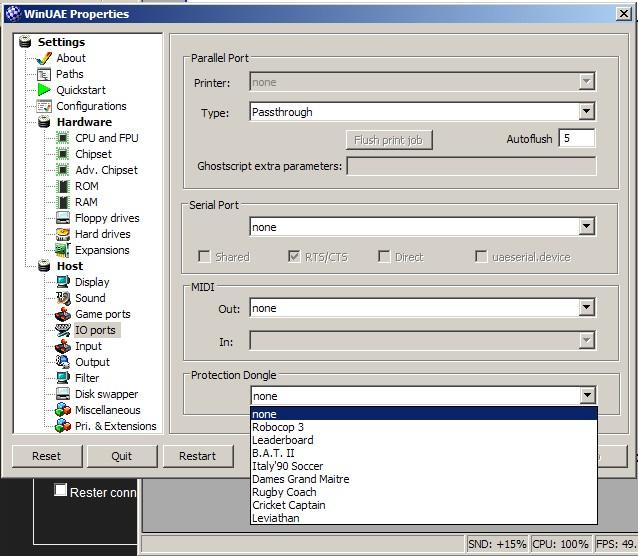Image resolution: width=638 pixels, height=556 pixels.
Task: Select Rugby Coach dongle option
Action: pyautogui.click(x=424, y=492)
